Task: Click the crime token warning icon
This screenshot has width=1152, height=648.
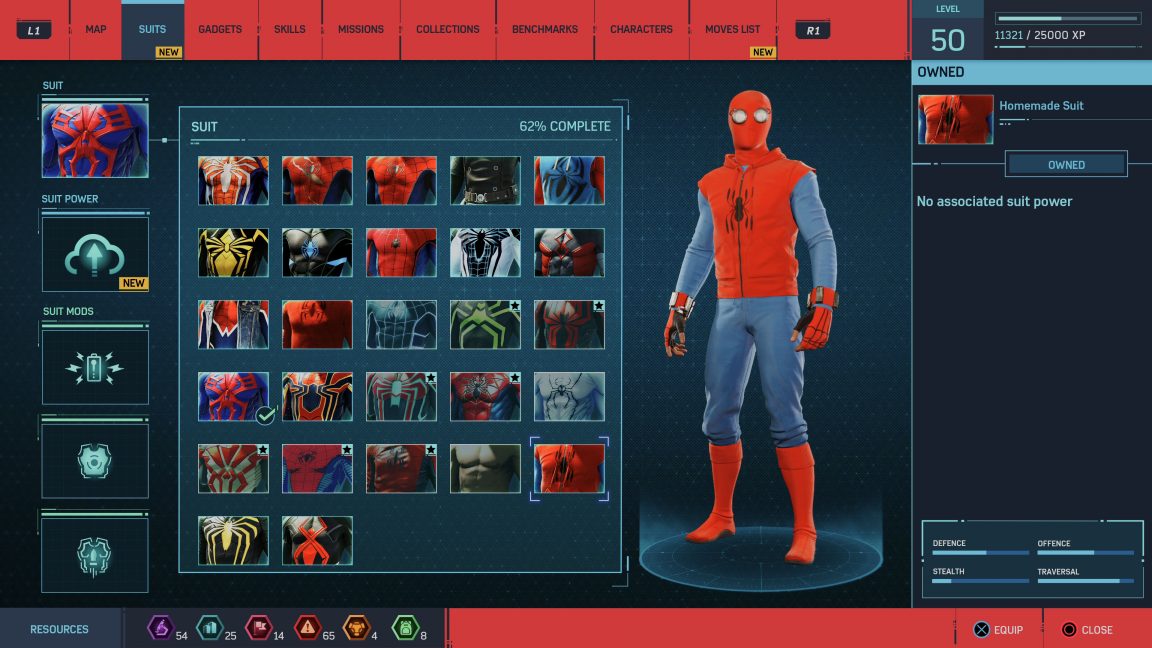Action: [x=307, y=627]
